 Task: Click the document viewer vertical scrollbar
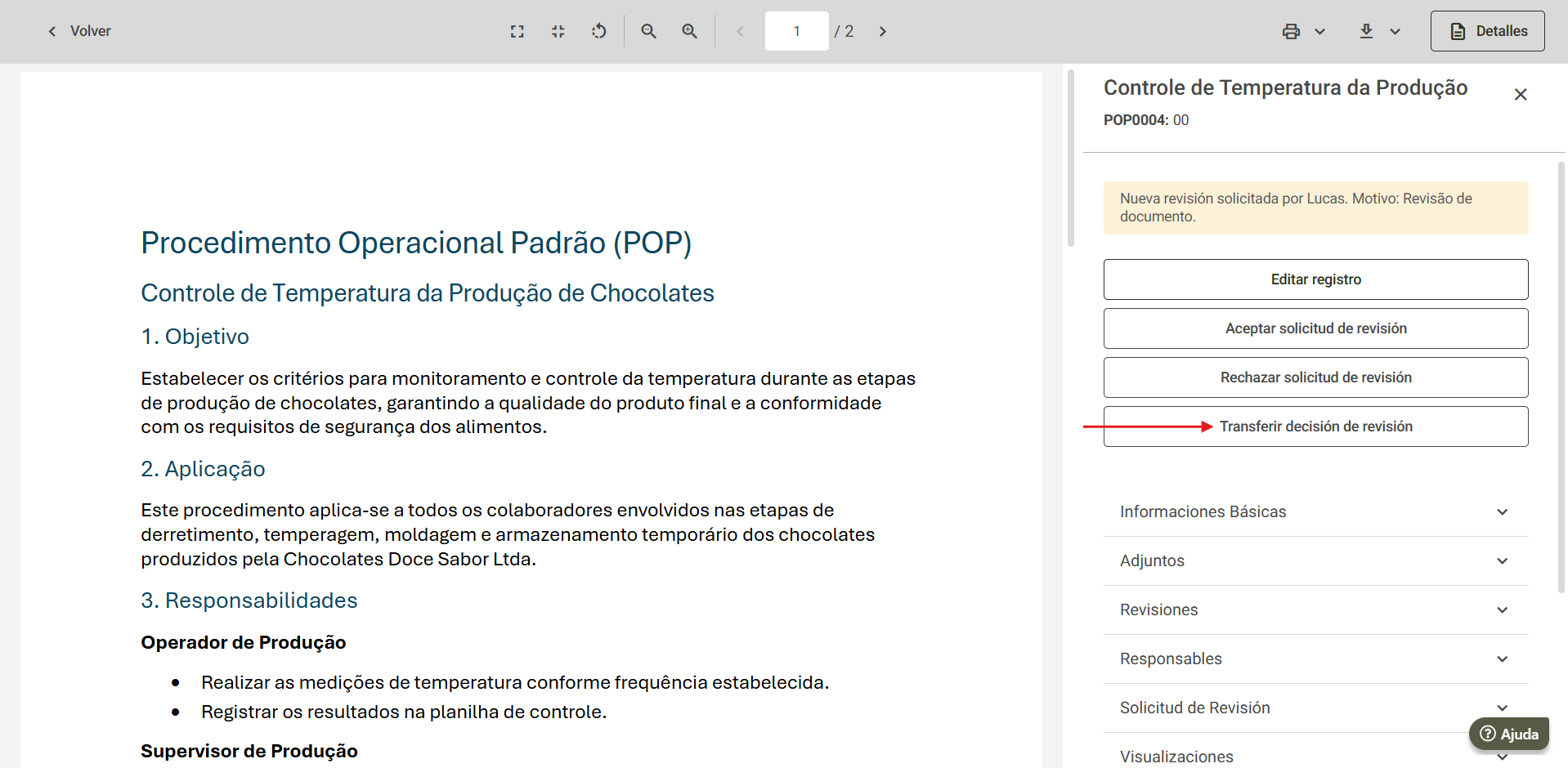pos(1071,159)
